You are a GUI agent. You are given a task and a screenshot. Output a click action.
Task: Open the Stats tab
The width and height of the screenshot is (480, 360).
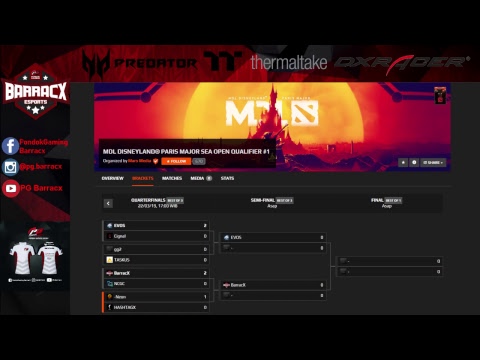point(227,178)
